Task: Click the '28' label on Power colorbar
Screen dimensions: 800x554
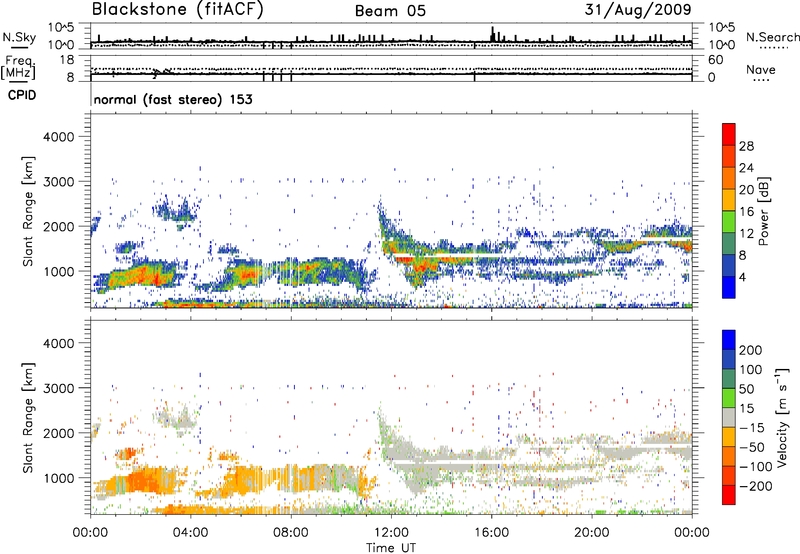Action: pyautogui.click(x=746, y=146)
